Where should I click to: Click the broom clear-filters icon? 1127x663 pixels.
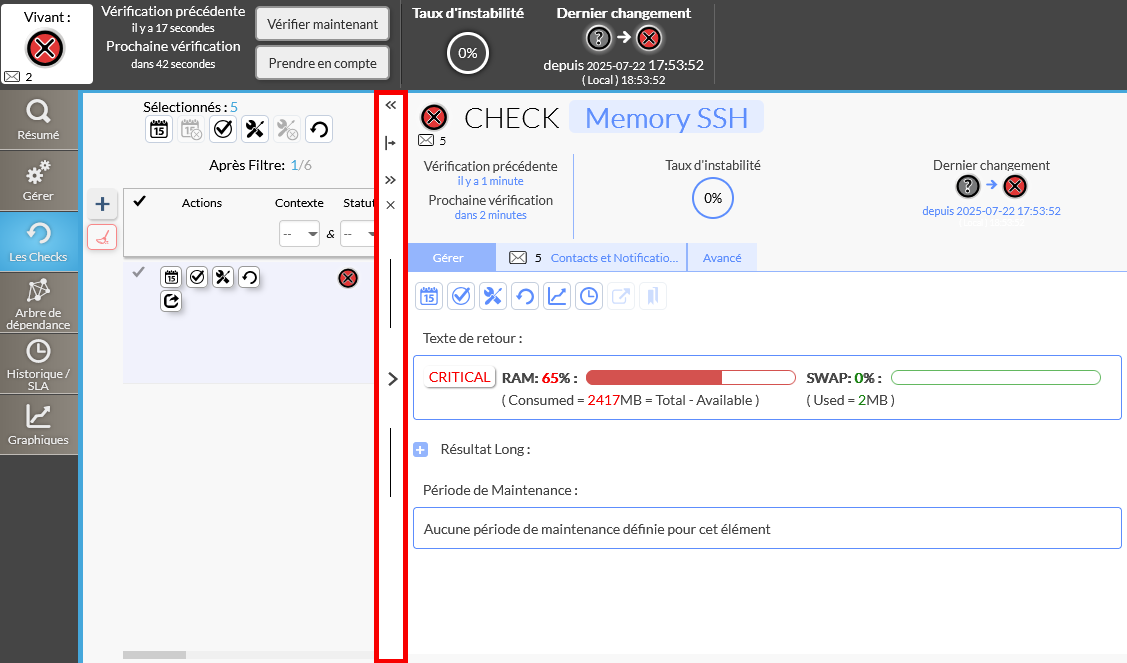pos(102,237)
